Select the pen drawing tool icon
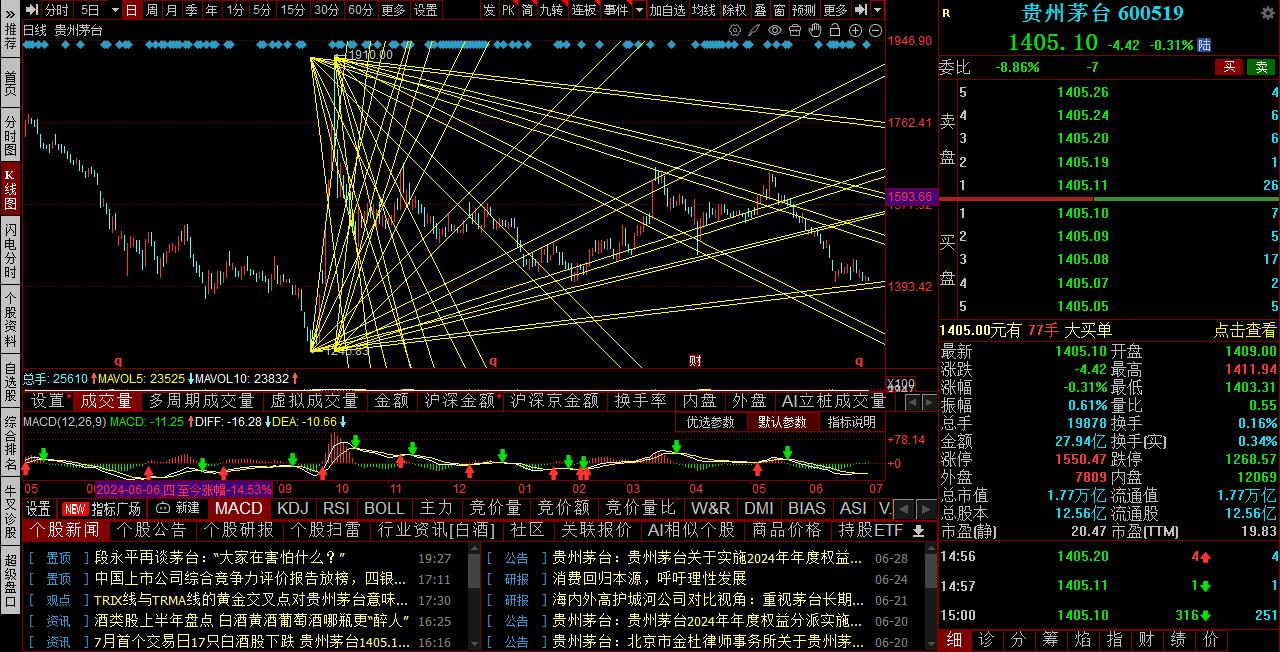 point(754,30)
